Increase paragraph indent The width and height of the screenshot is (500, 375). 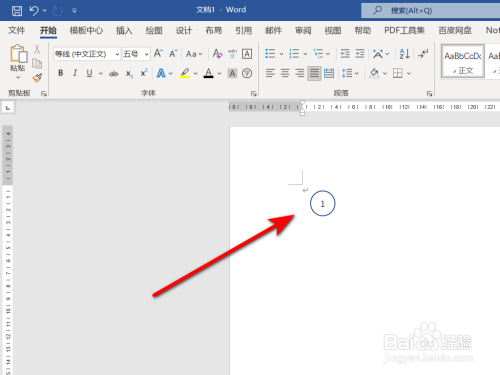(x=360, y=53)
